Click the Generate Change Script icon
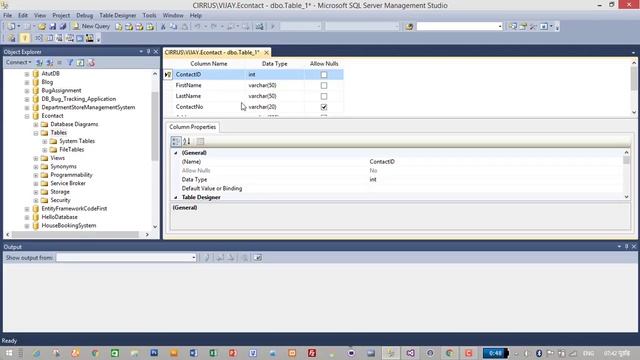The width and height of the screenshot is (640, 360). point(12,38)
